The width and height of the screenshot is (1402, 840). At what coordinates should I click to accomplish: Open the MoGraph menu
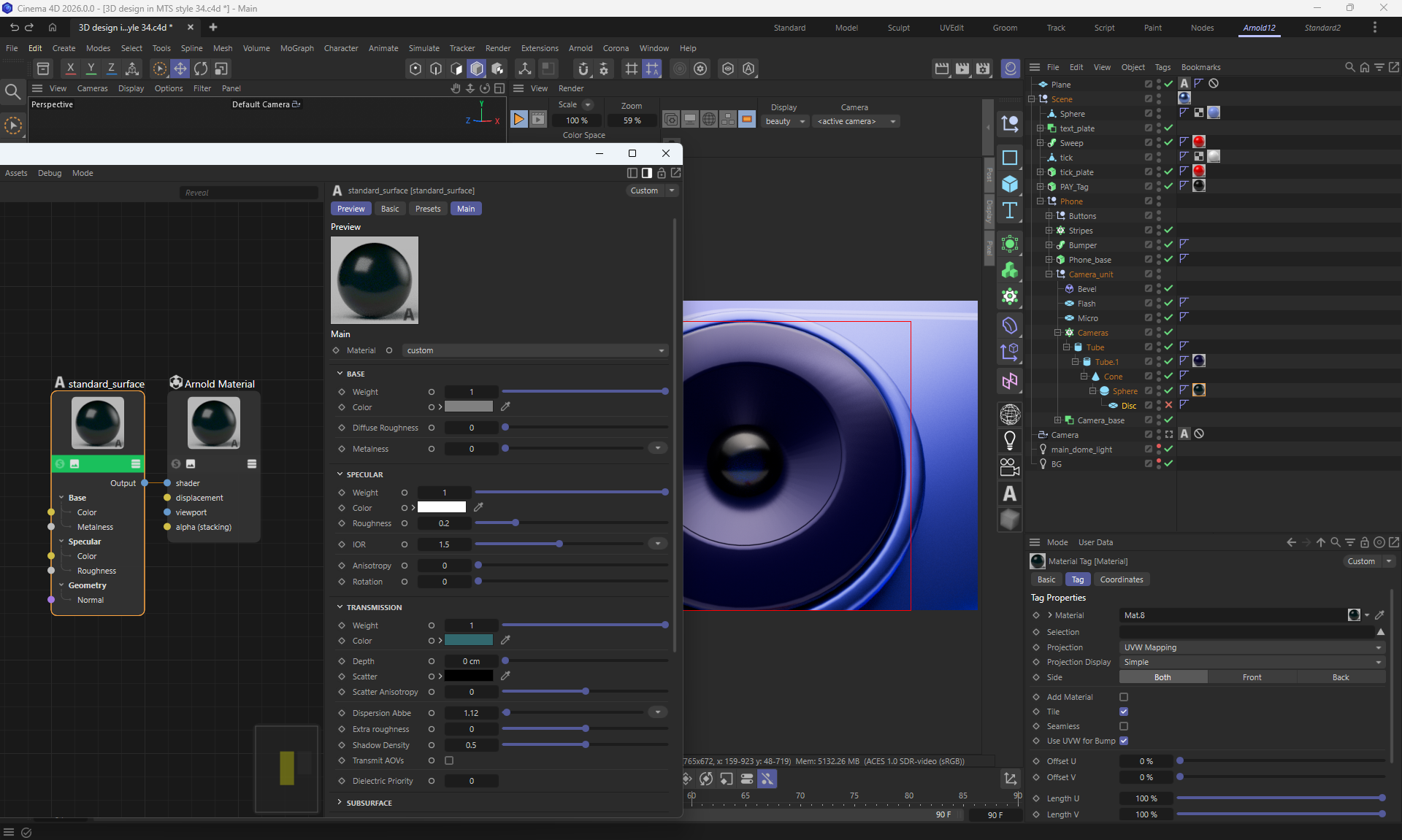point(296,48)
